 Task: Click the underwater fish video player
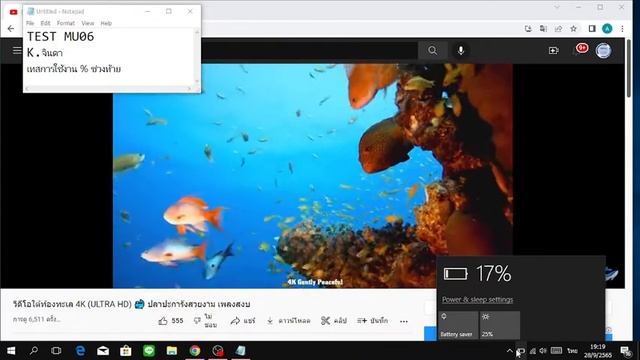tap(313, 176)
